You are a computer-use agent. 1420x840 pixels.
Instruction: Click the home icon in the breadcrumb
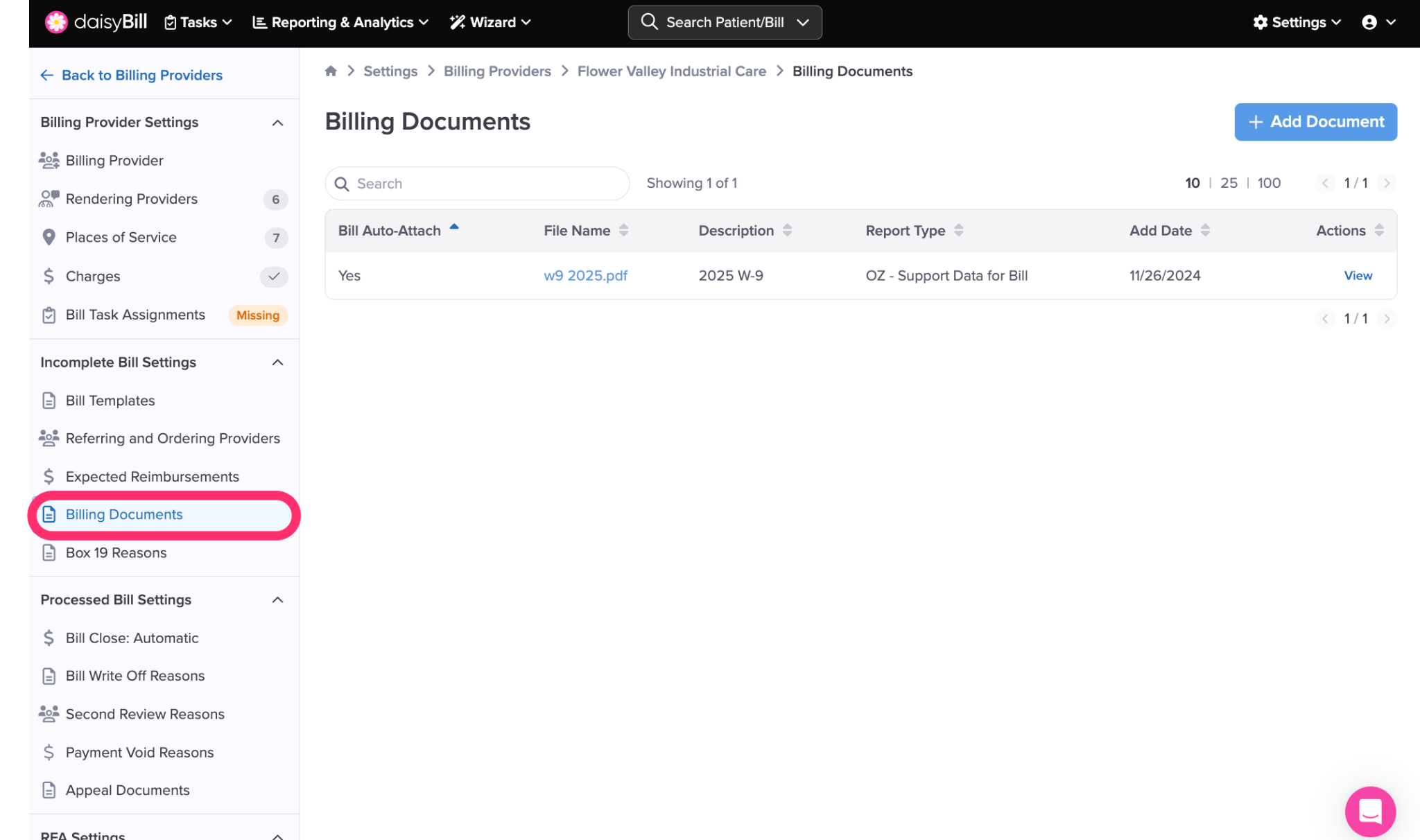tap(331, 71)
